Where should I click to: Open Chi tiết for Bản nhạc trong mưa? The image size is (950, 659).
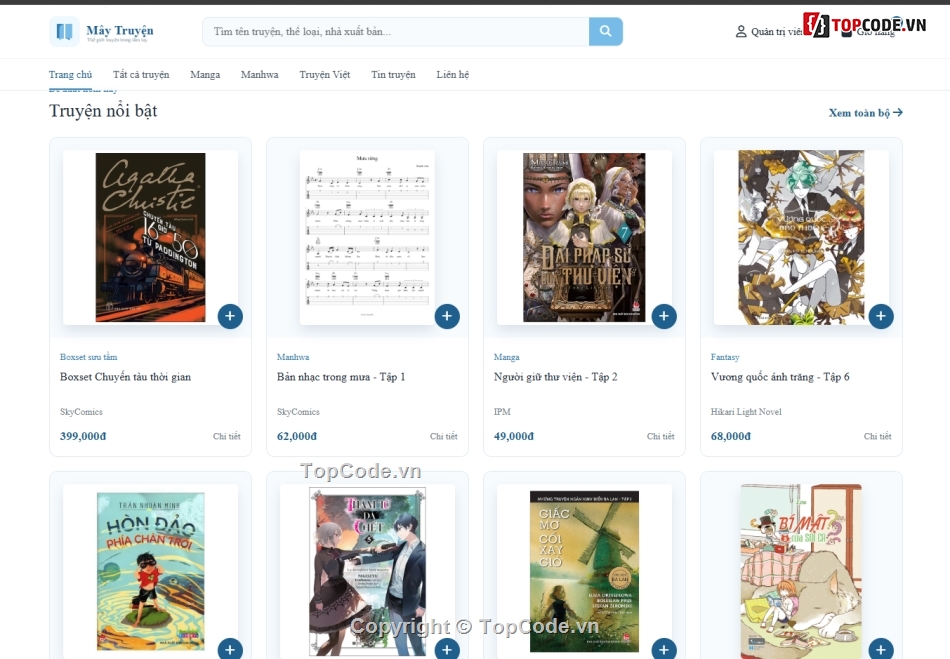point(443,436)
